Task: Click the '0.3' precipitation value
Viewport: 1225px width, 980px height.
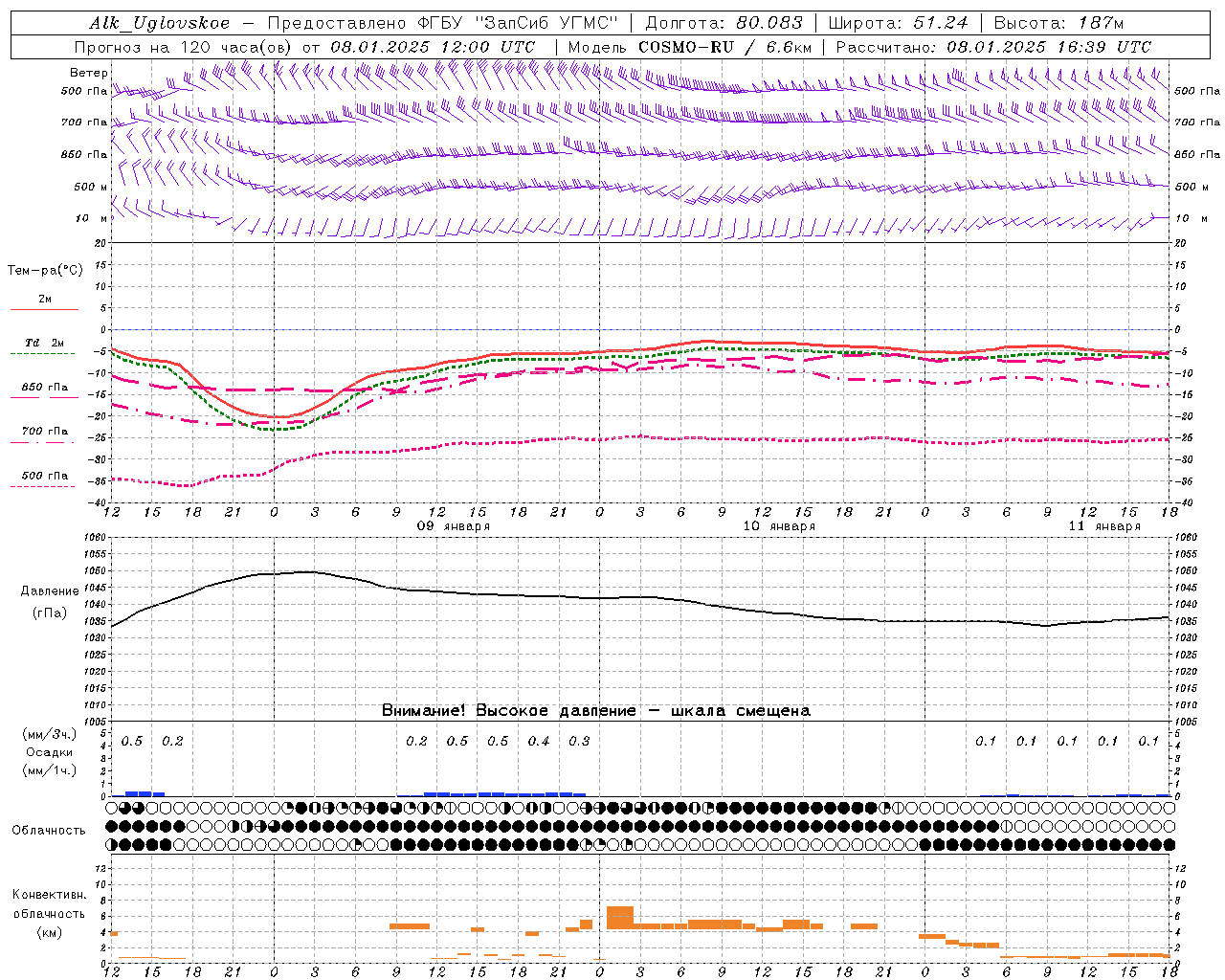Action: 579,741
